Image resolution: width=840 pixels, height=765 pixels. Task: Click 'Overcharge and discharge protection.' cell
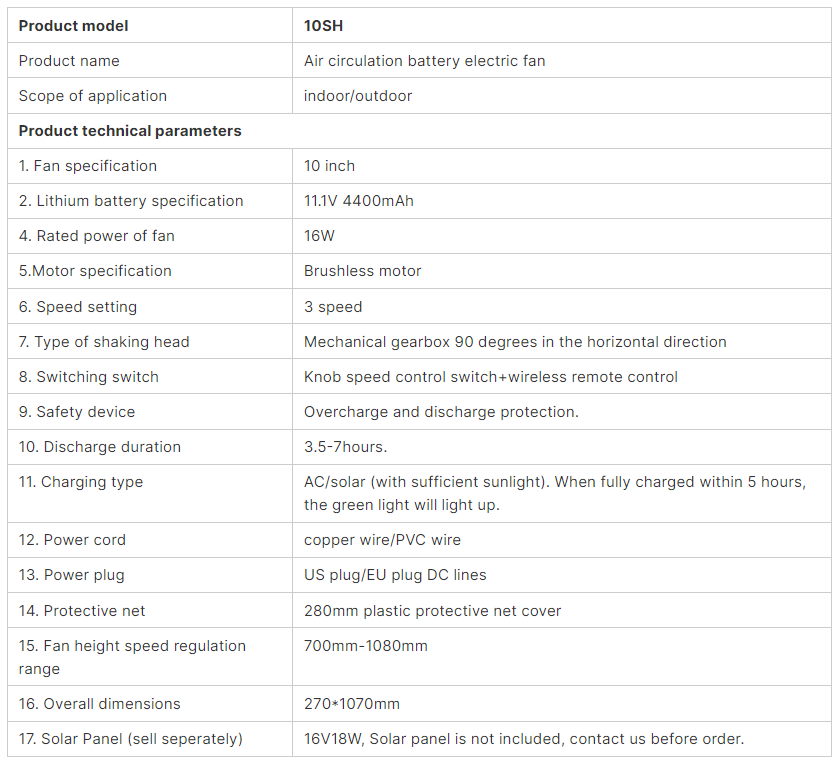pyautogui.click(x=562, y=411)
